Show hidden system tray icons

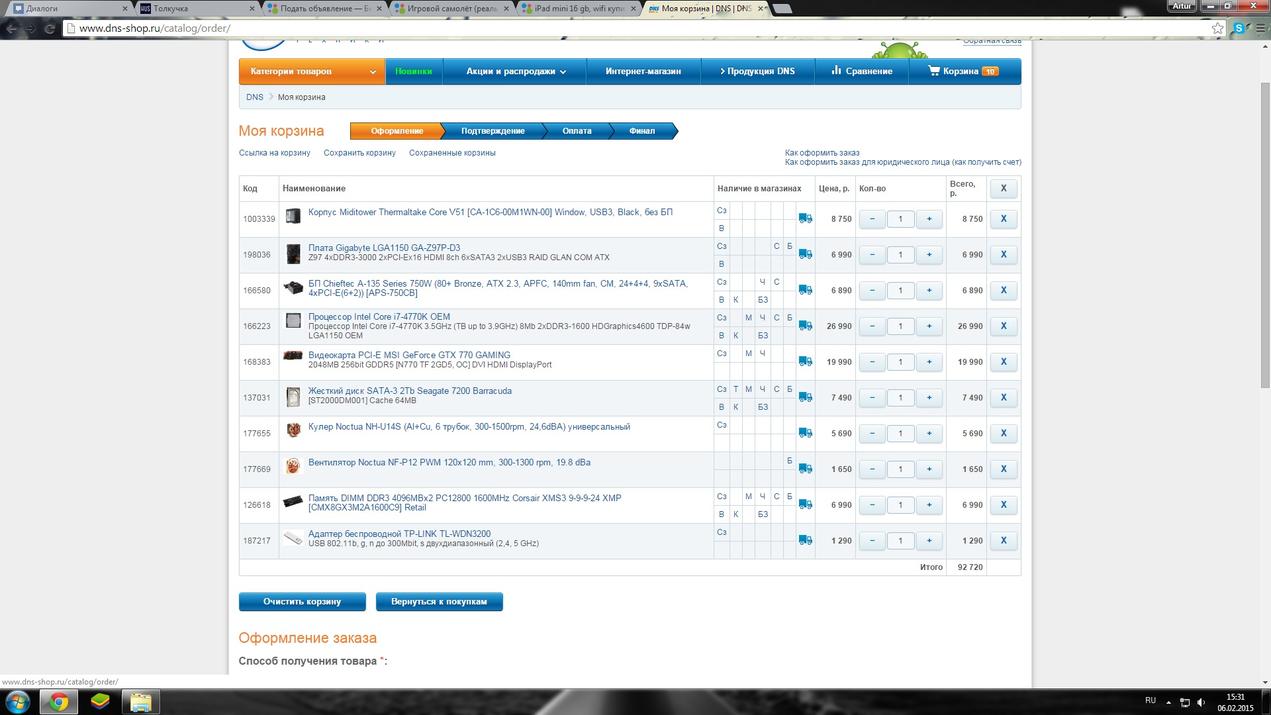pos(1167,702)
